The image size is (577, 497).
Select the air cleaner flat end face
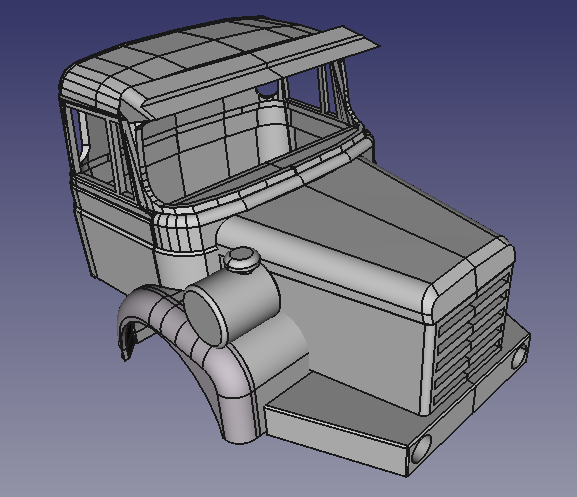(205, 315)
